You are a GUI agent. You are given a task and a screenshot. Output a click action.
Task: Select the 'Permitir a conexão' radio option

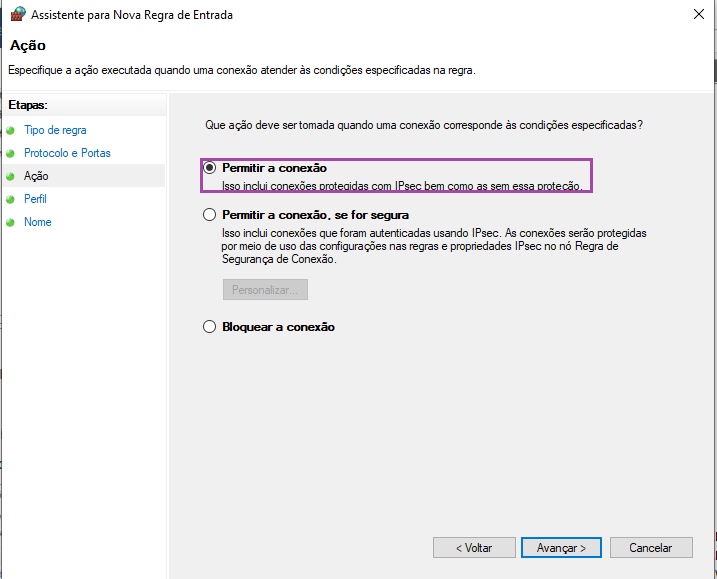[209, 168]
